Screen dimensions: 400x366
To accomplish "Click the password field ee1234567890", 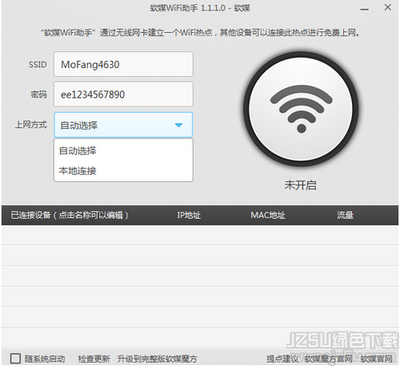I will tap(123, 94).
